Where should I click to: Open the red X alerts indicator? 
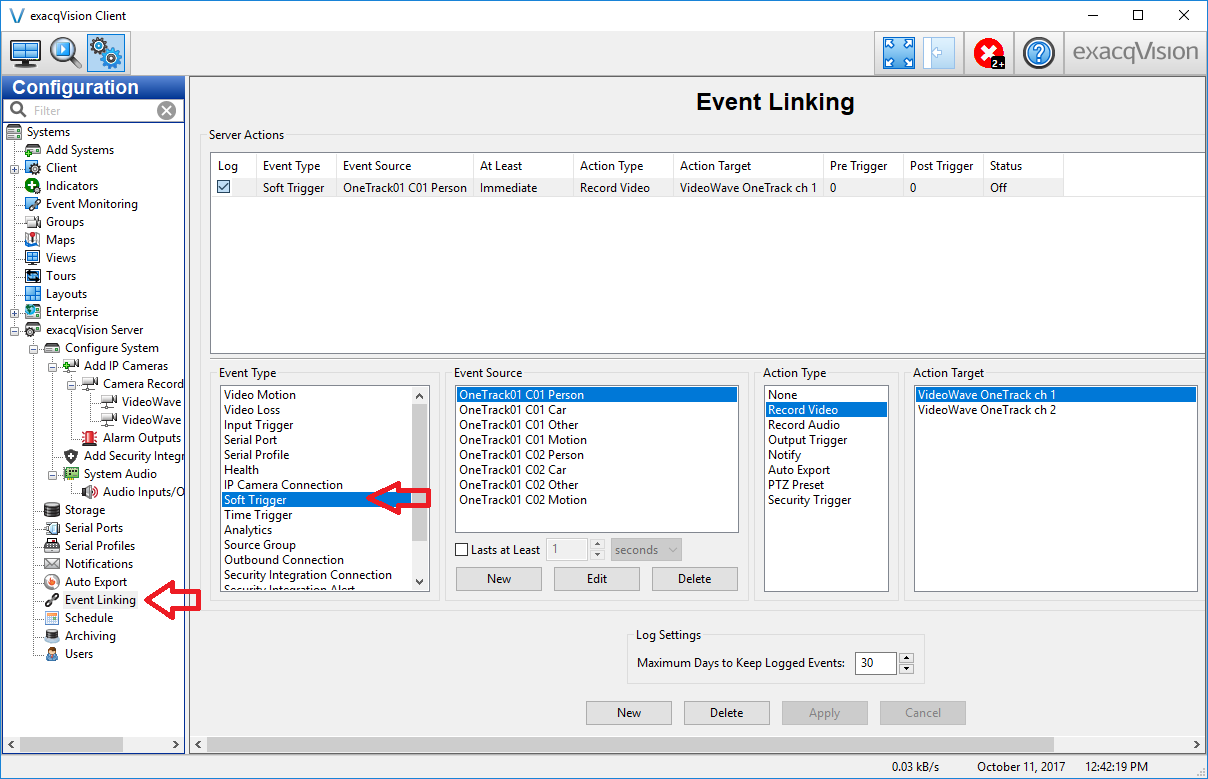tap(990, 52)
